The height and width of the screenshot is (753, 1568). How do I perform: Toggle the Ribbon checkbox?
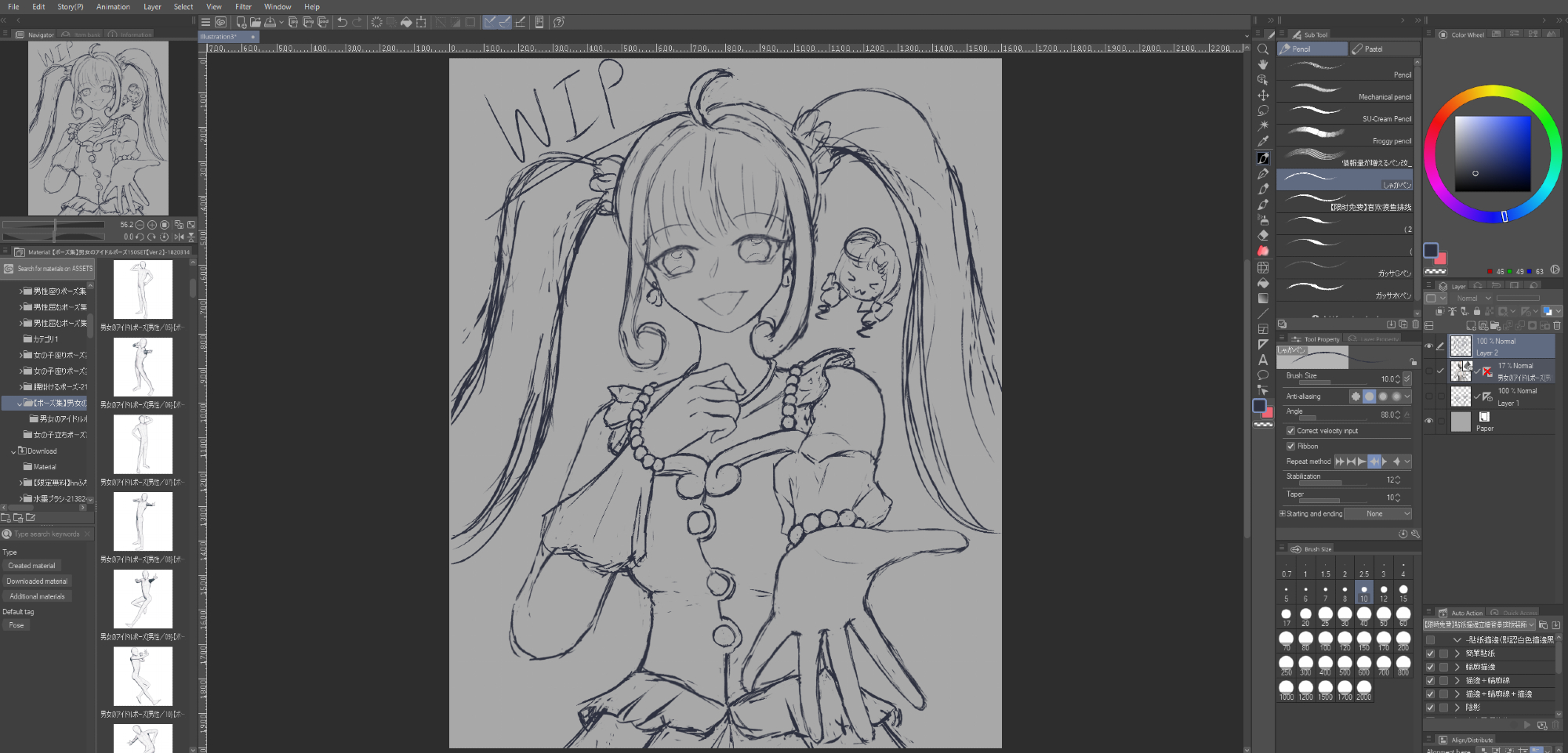1290,447
